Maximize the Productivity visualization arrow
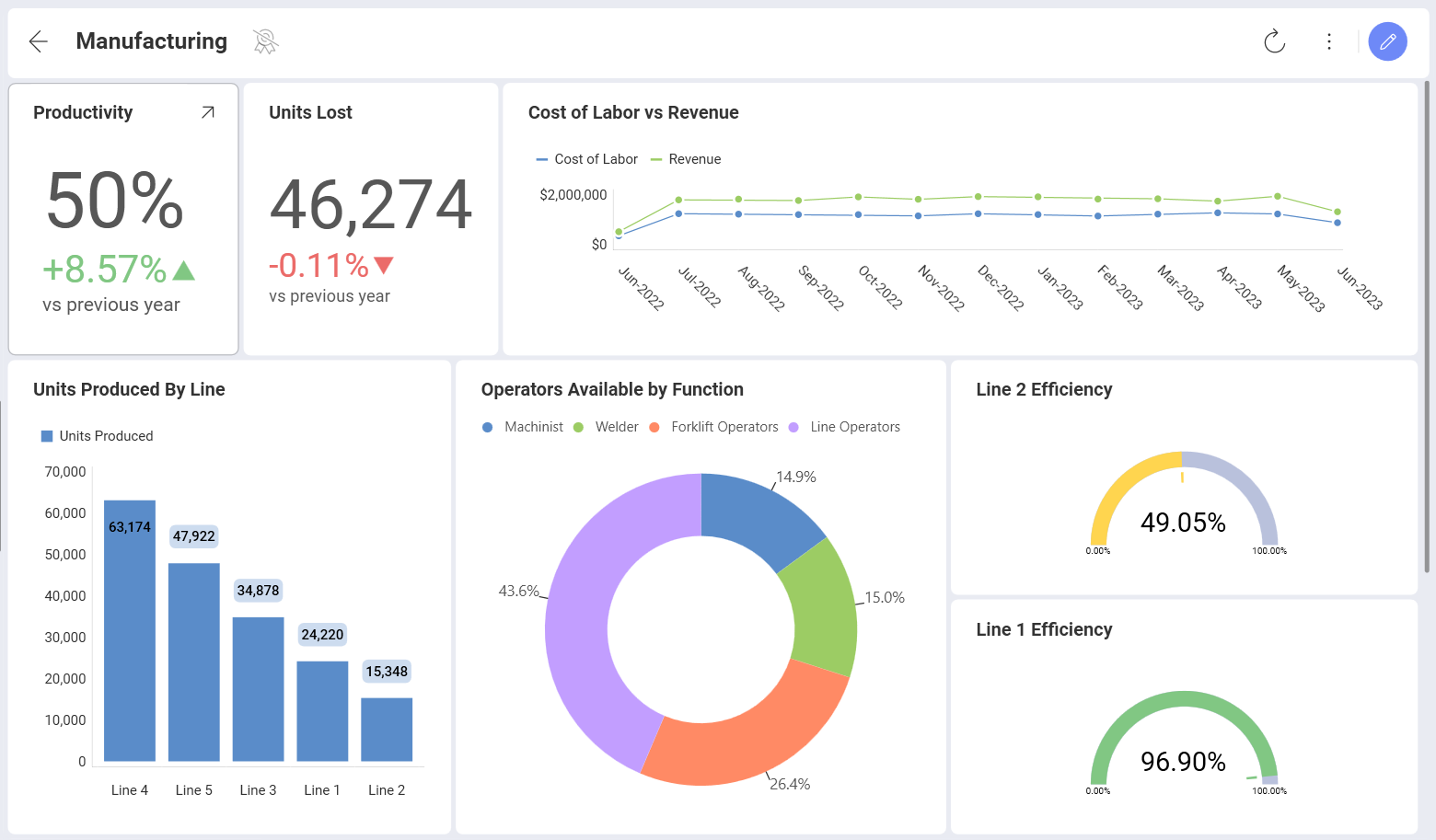This screenshot has width=1436, height=840. click(x=208, y=112)
